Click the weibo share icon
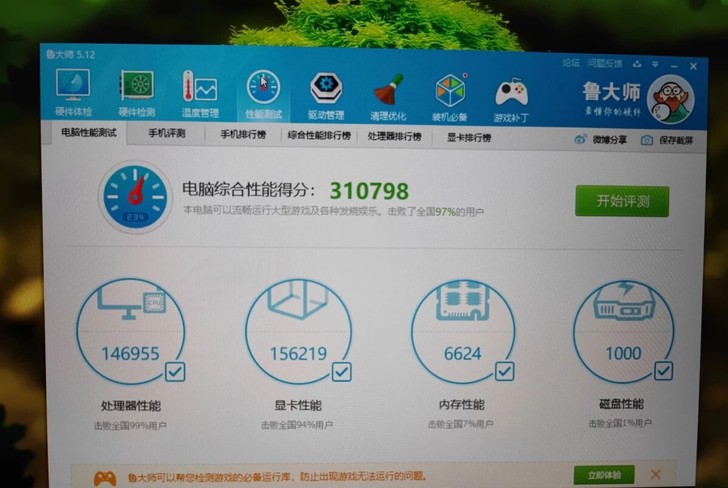 pos(580,139)
